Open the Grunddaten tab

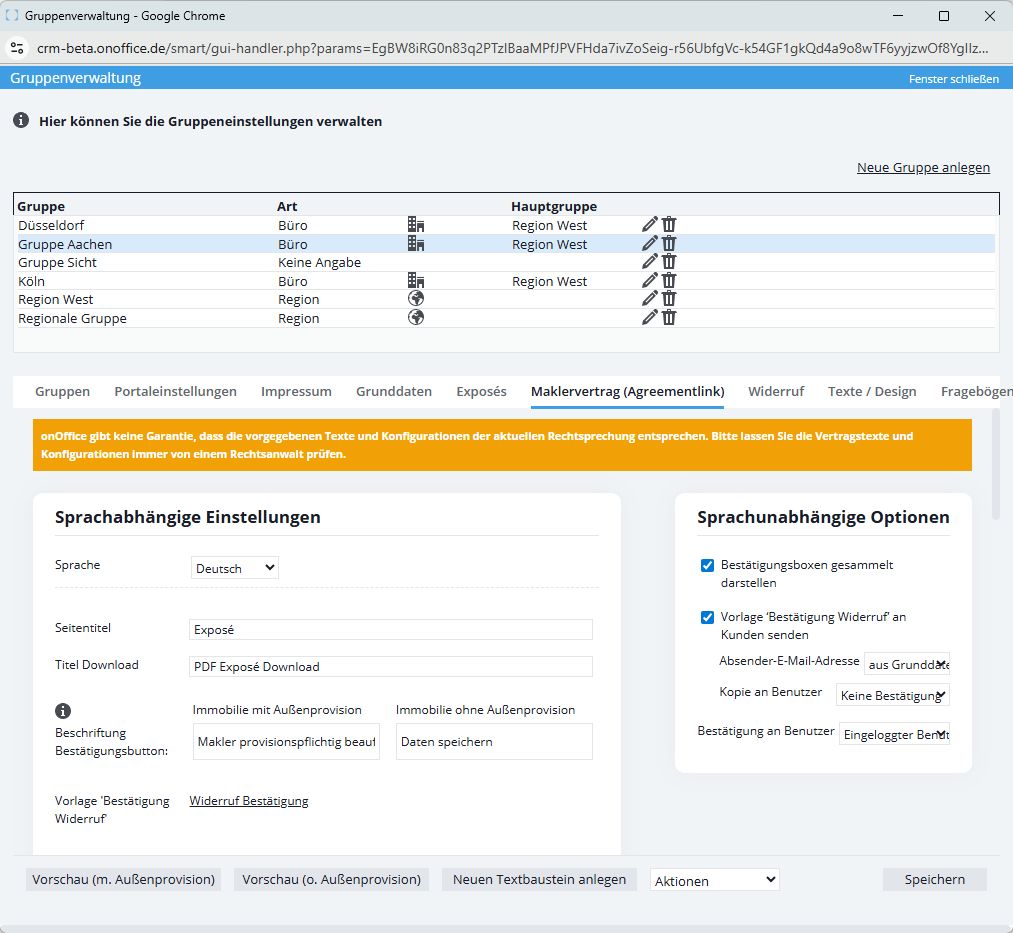[394, 392]
